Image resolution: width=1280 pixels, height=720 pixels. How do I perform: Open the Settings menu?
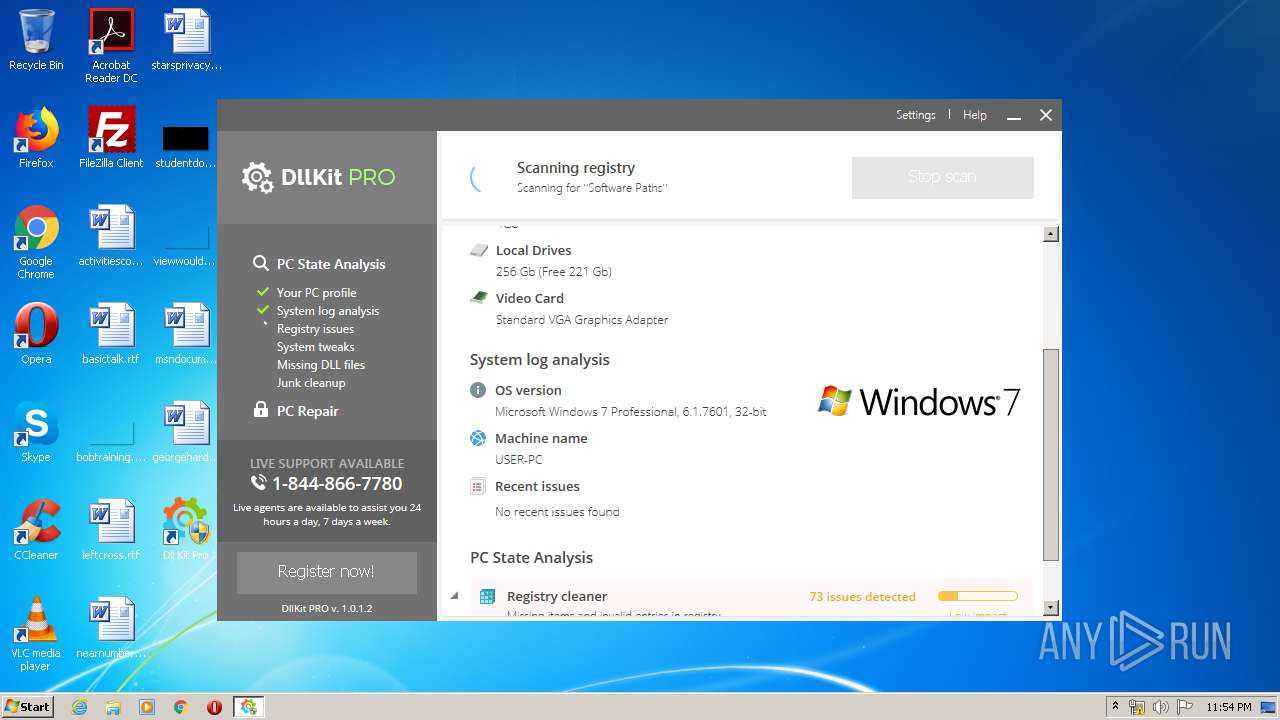point(915,115)
